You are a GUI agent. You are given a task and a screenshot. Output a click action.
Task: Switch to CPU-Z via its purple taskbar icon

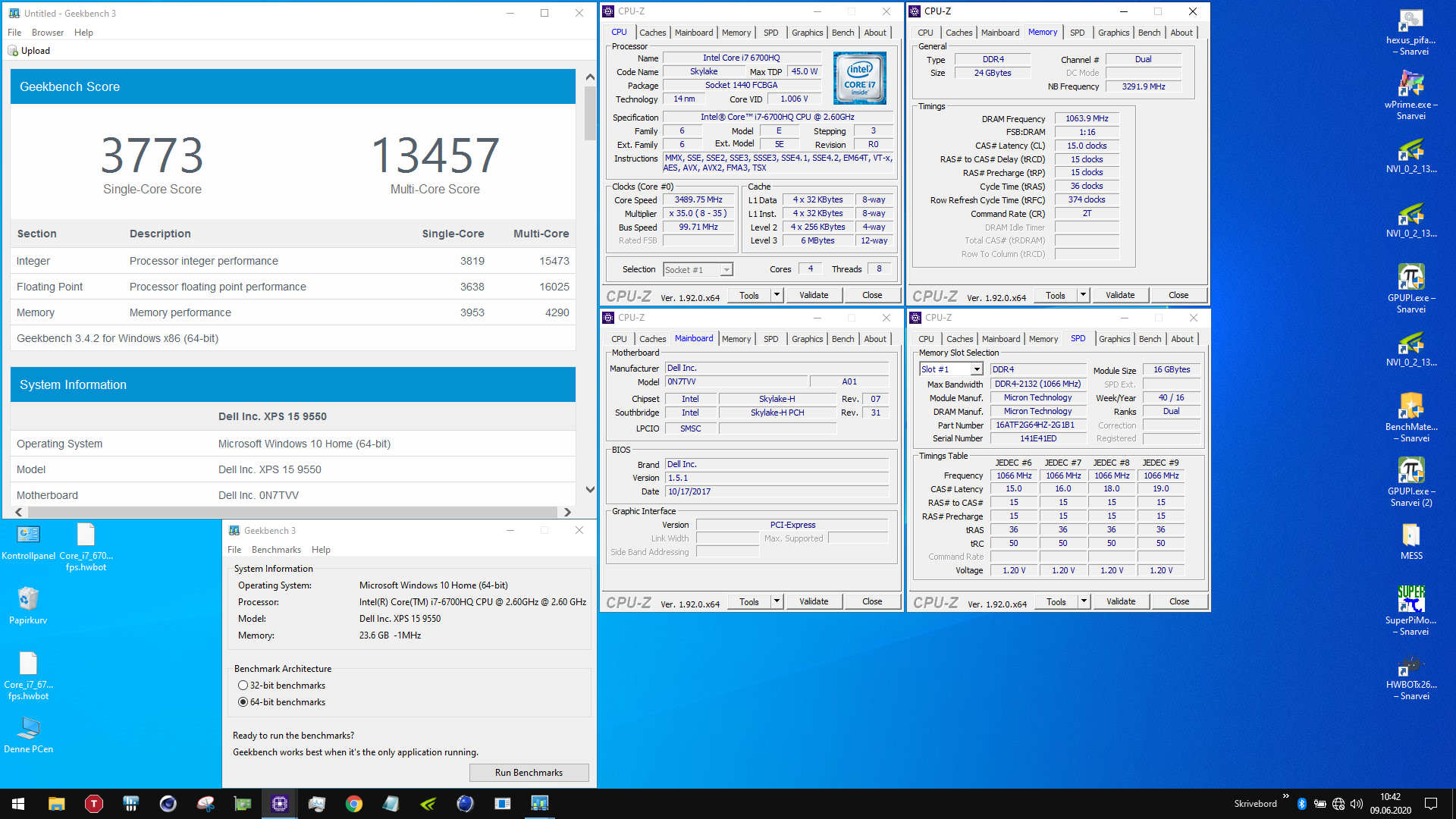click(x=280, y=804)
